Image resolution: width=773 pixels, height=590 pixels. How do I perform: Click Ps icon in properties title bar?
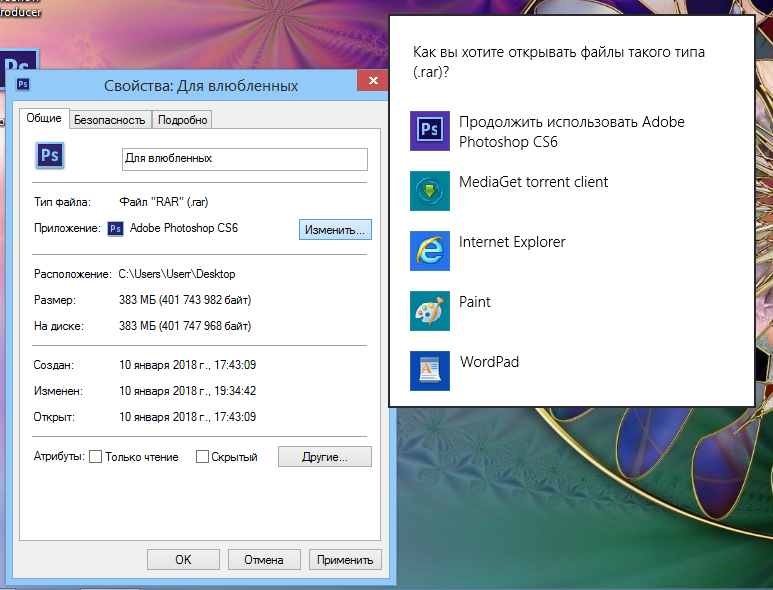click(x=23, y=84)
